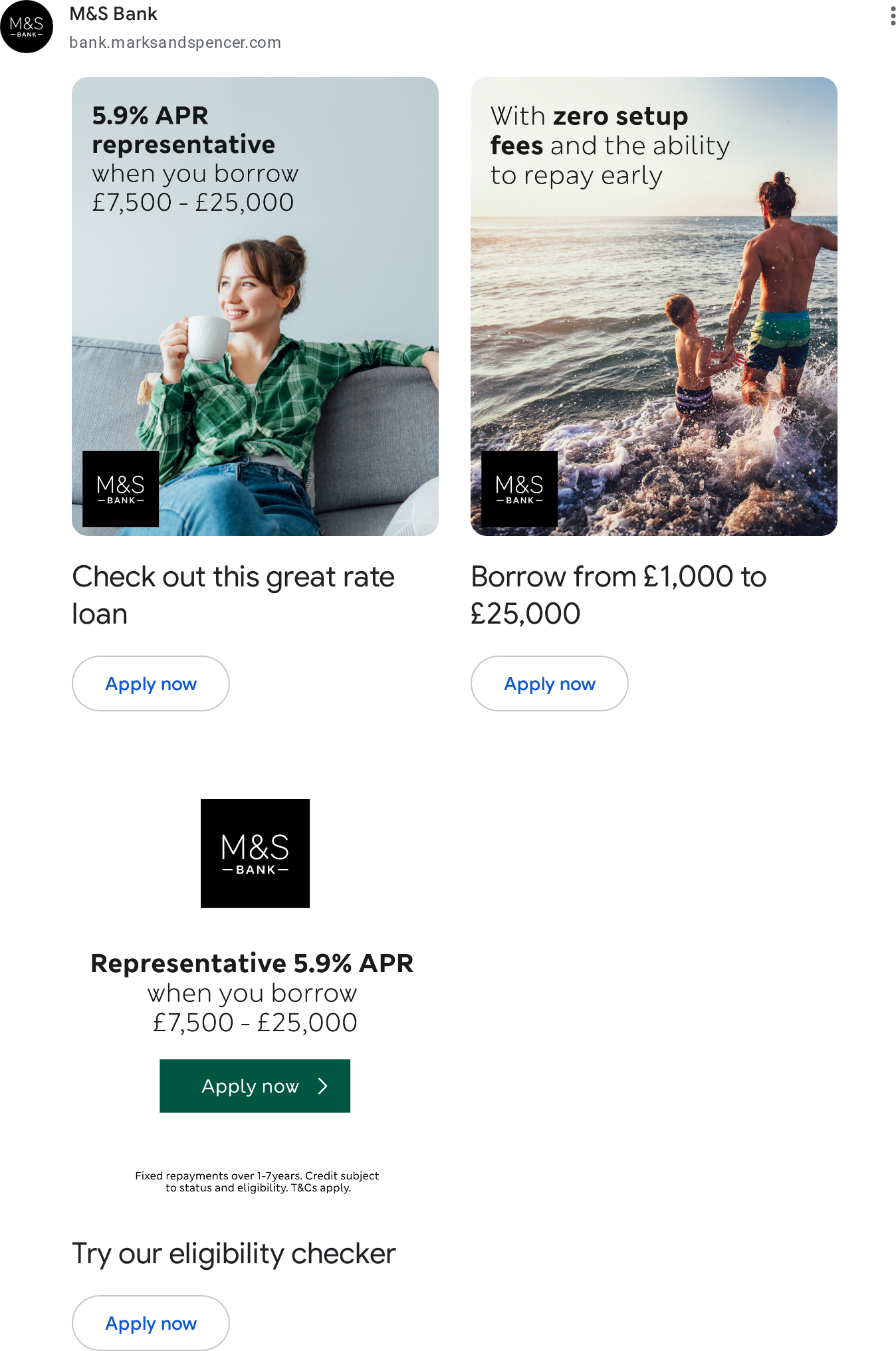Image resolution: width=896 pixels, height=1351 pixels.
Task: Click the large black M&S Bank square logo
Action: (x=255, y=854)
